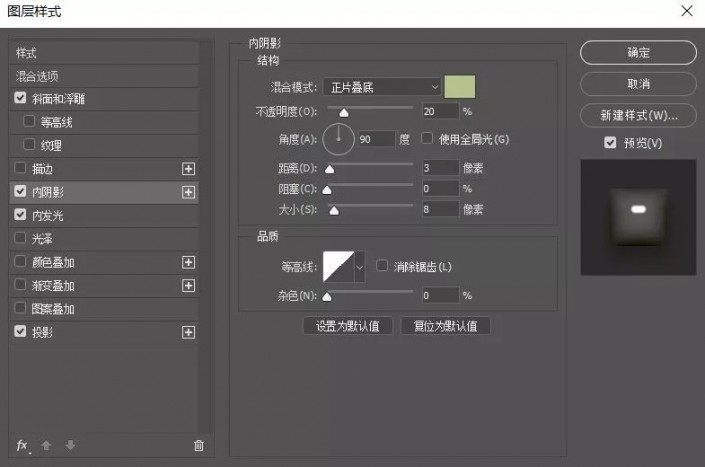Open the 混合模式 dropdown showing 正片叠底
The height and width of the screenshot is (467, 705).
tap(382, 87)
